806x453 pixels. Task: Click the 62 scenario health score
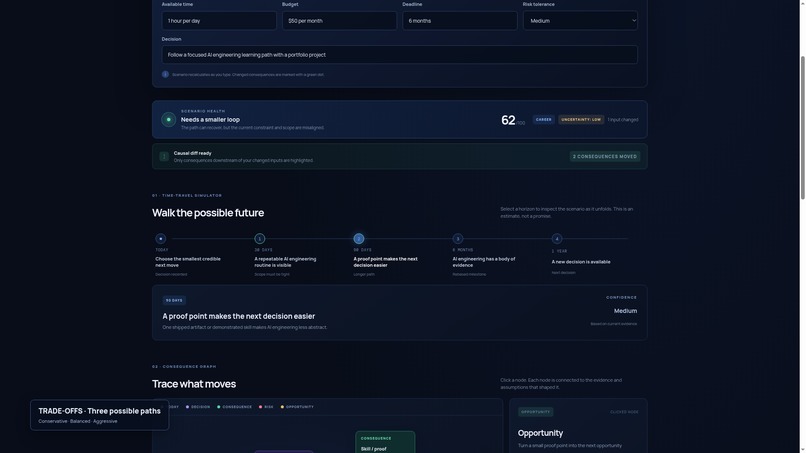tap(508, 120)
